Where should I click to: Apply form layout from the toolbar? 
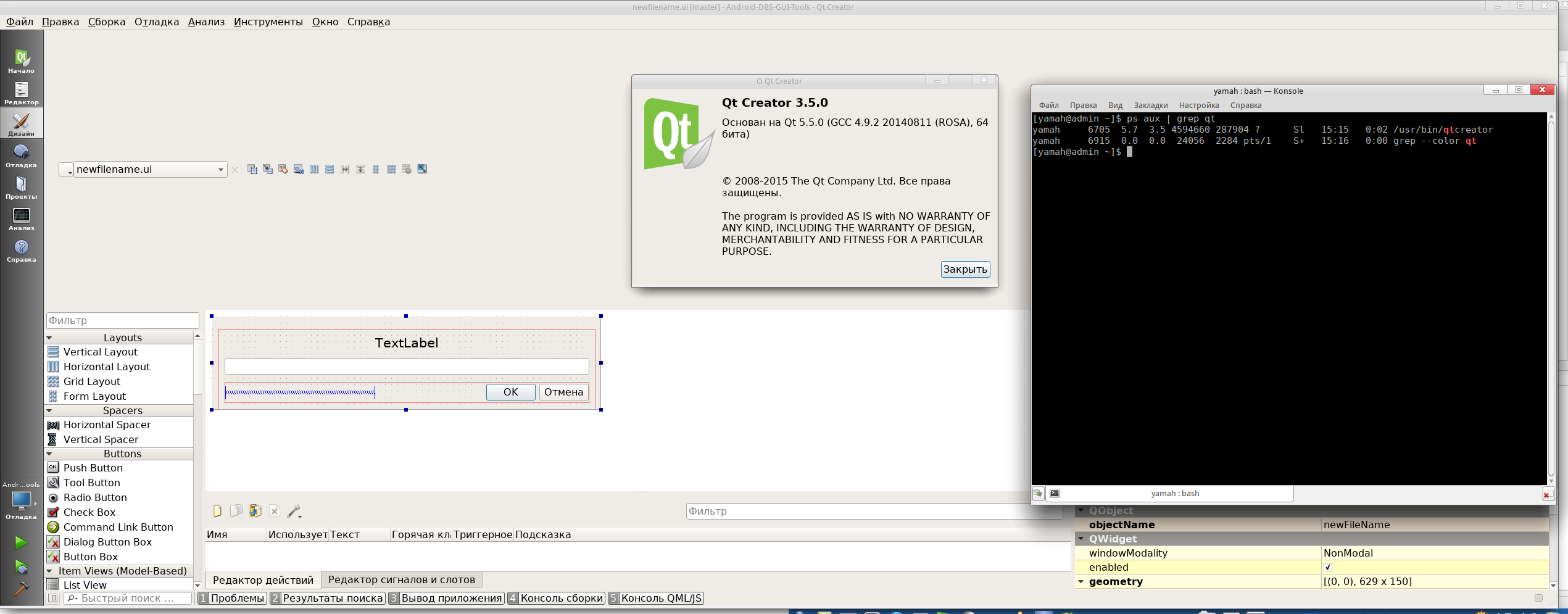pyautogui.click(x=376, y=169)
